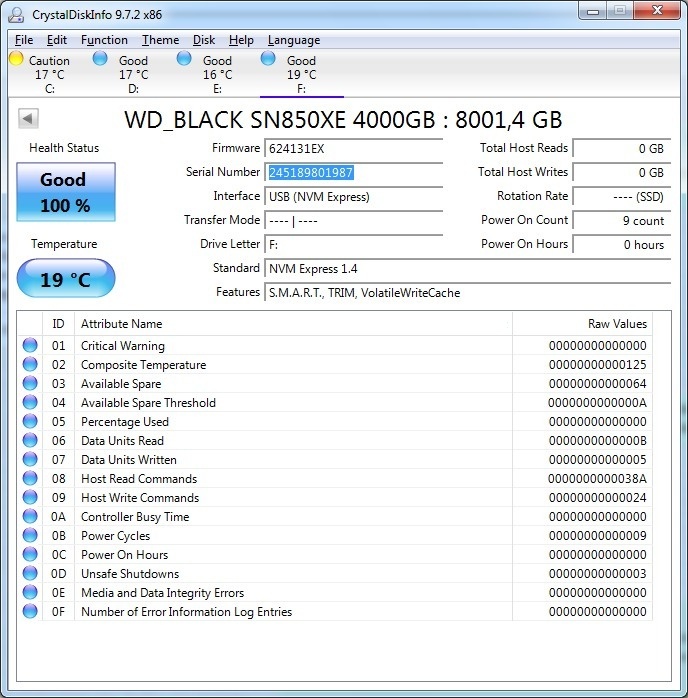Click the status dot for Power On Hours row 0C
The width and height of the screenshot is (688, 698).
[x=30, y=554]
